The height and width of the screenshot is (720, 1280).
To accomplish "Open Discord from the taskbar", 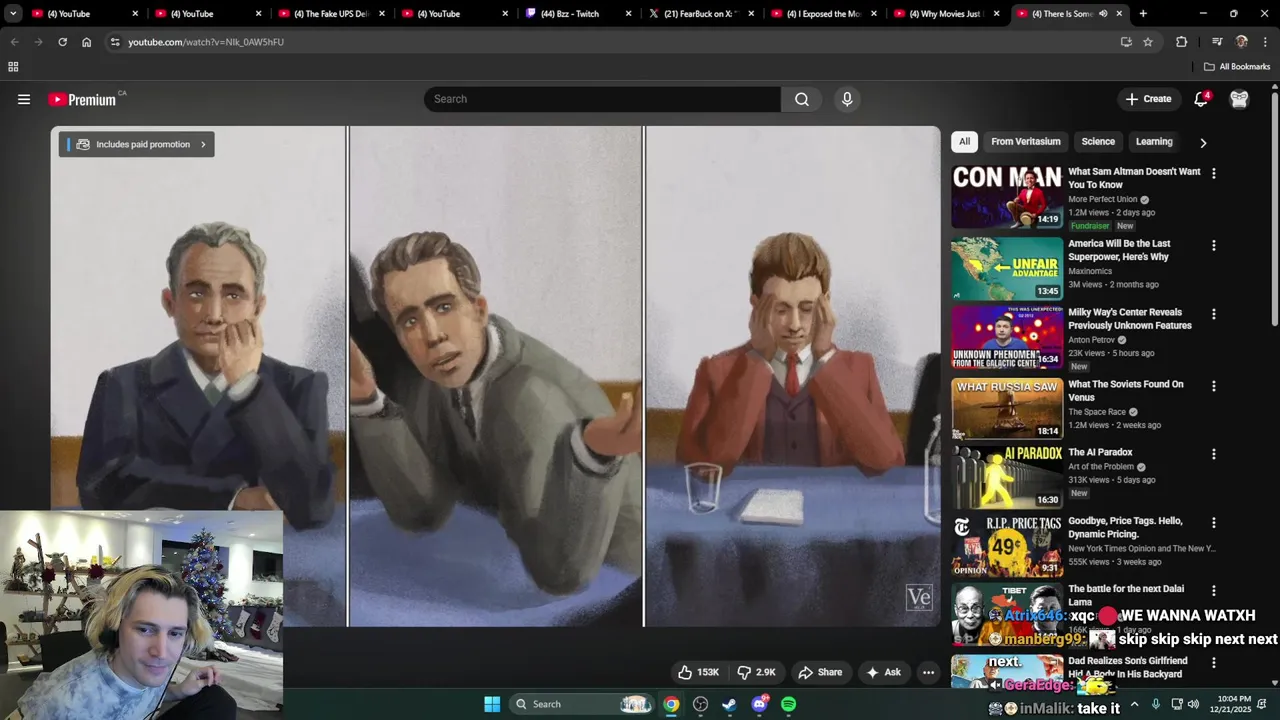I will coord(759,704).
